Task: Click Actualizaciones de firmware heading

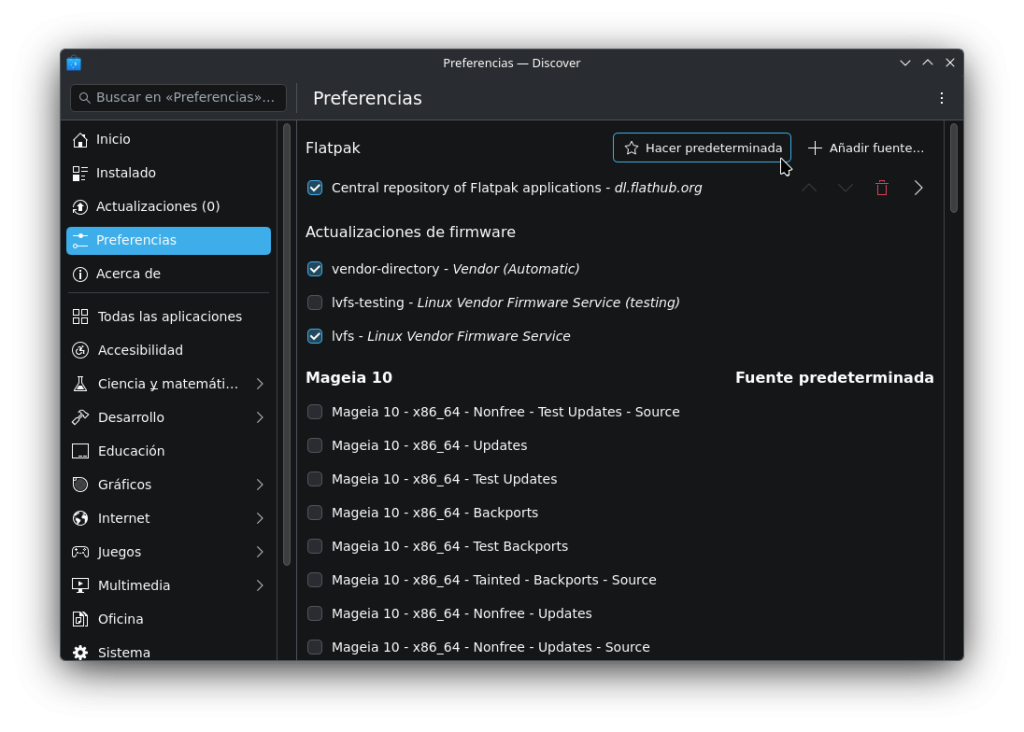Action: (410, 232)
